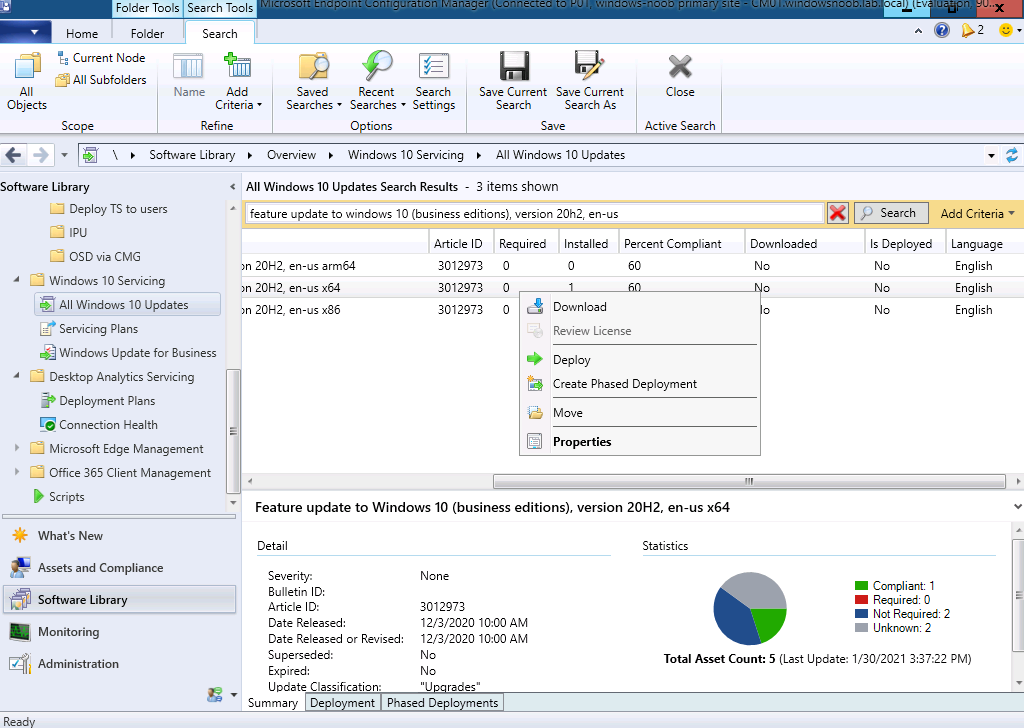Open Properties from the context menu
The image size is (1024, 728).
pos(640,441)
